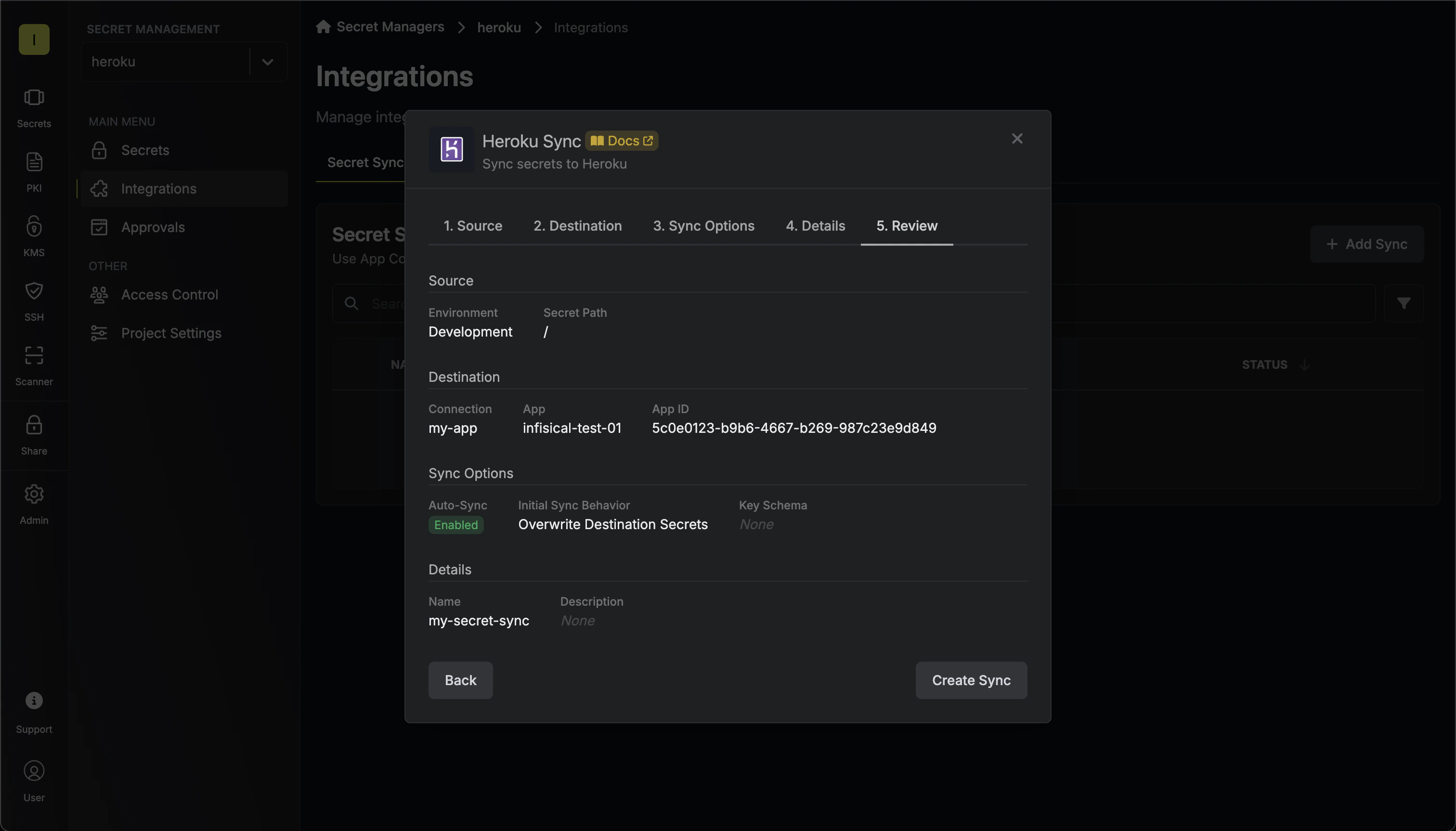Click the Access Control people icon
The height and width of the screenshot is (831, 1456).
click(99, 295)
